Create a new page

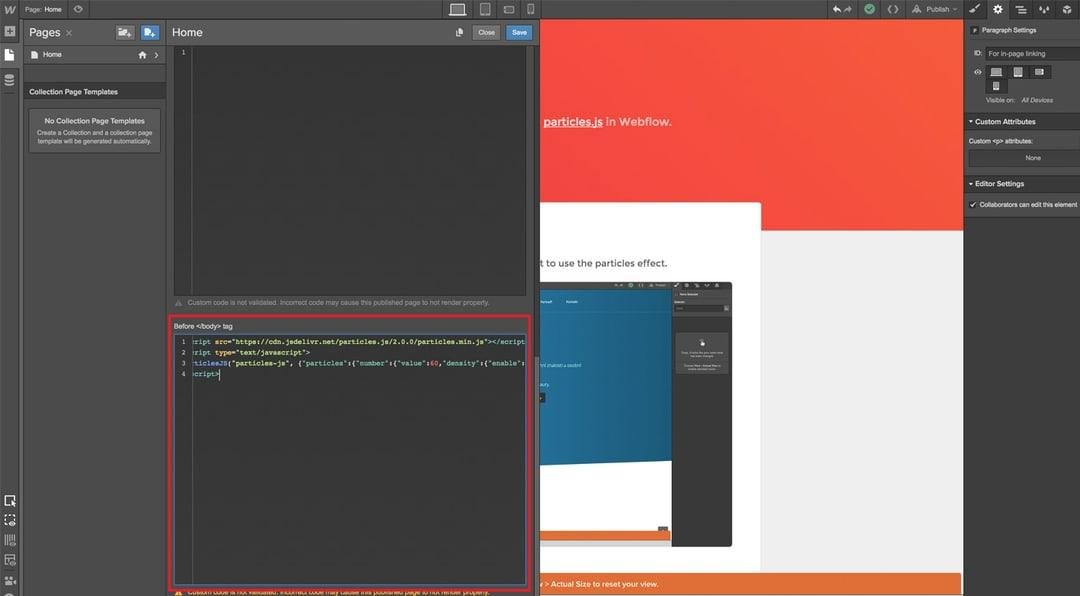pos(149,32)
